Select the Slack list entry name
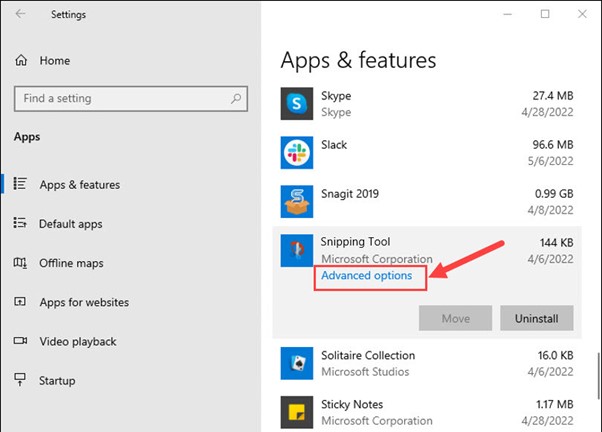The image size is (602, 432). (334, 145)
